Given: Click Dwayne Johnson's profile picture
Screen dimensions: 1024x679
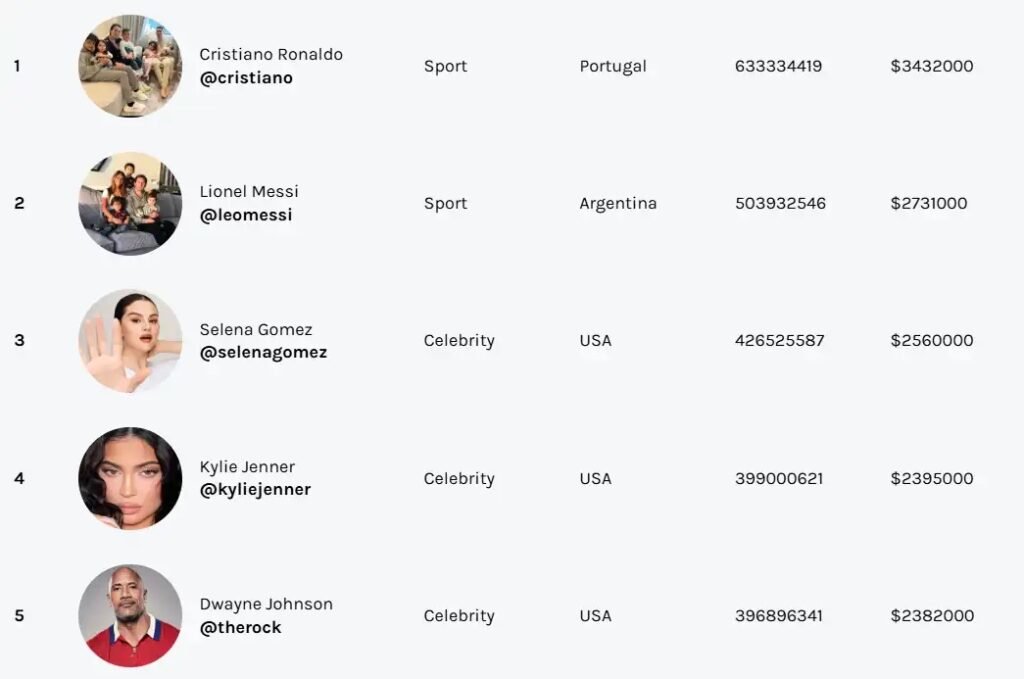Looking at the screenshot, I should 130,615.
